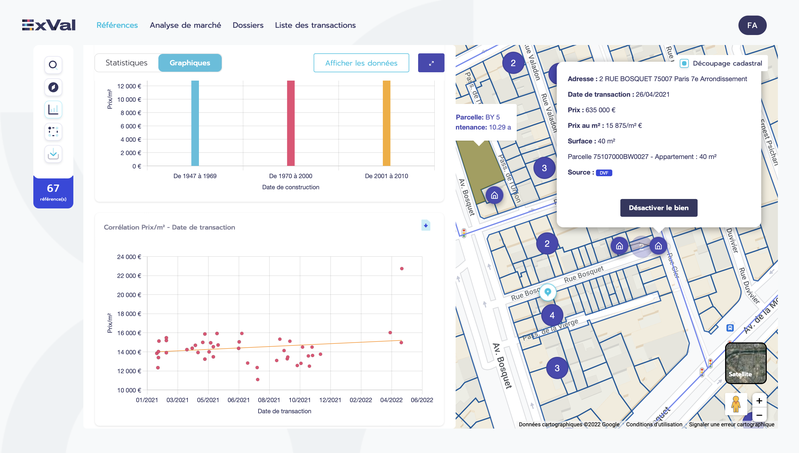Open the 67 référence(s) panel
Viewport: 799px width, 453px height.
point(53,192)
